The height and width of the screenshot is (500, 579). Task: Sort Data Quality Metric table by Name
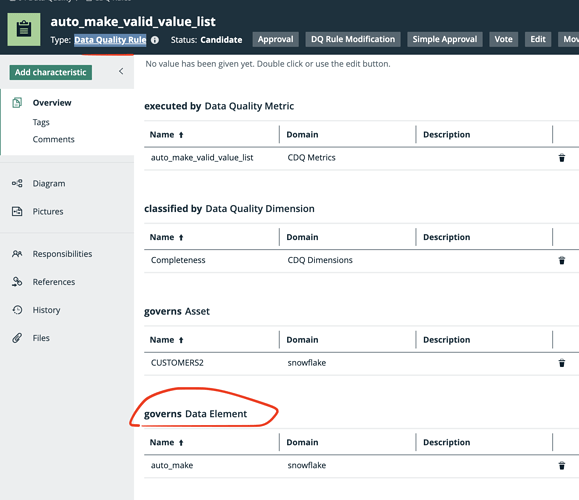click(166, 134)
